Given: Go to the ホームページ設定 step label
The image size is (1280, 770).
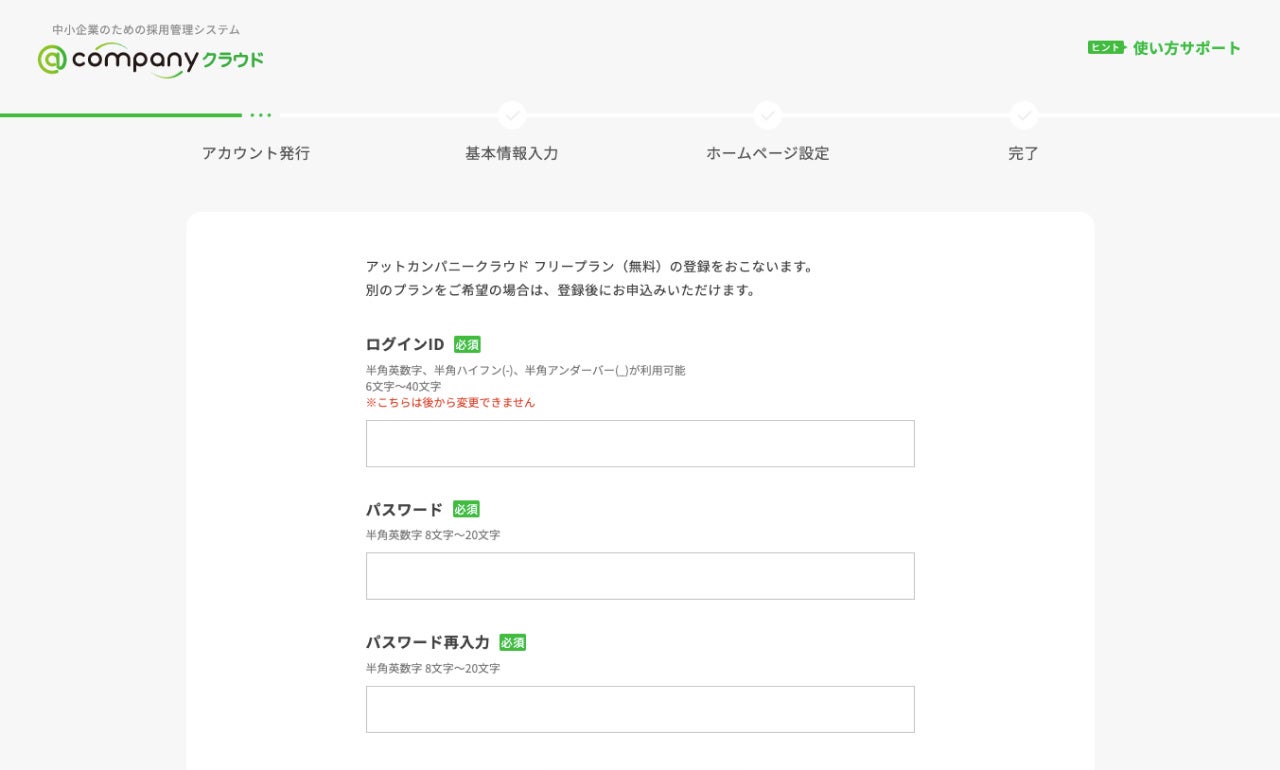Looking at the screenshot, I should point(768,153).
